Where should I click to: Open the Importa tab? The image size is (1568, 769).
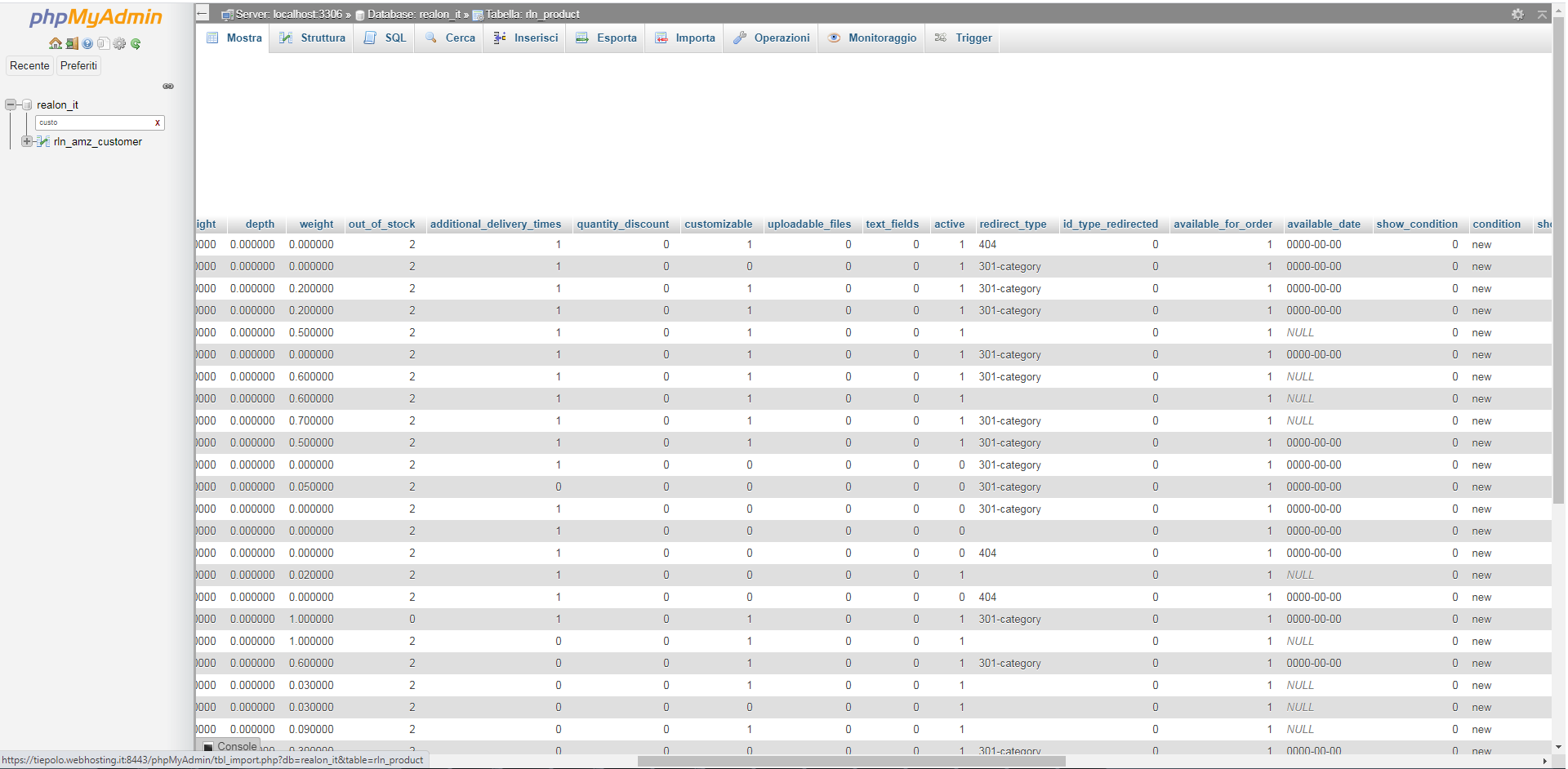(684, 38)
